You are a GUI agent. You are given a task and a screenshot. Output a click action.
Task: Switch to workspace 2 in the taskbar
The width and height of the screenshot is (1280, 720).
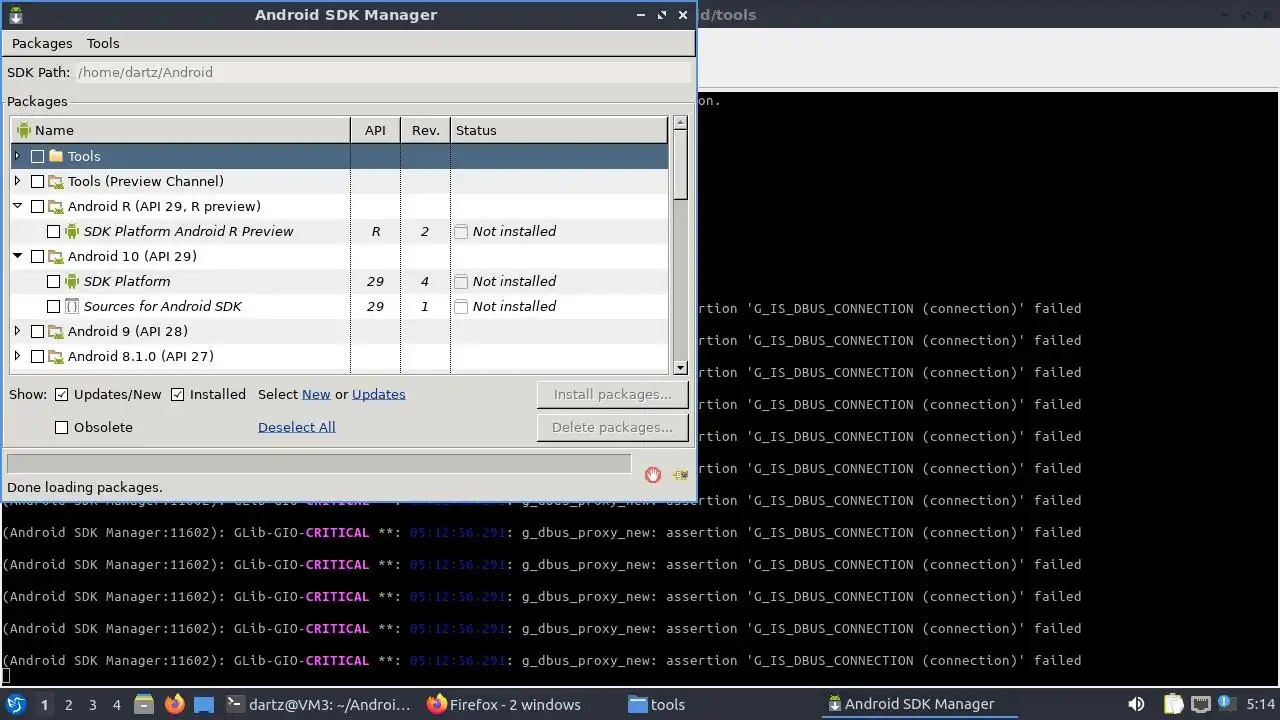coord(68,704)
